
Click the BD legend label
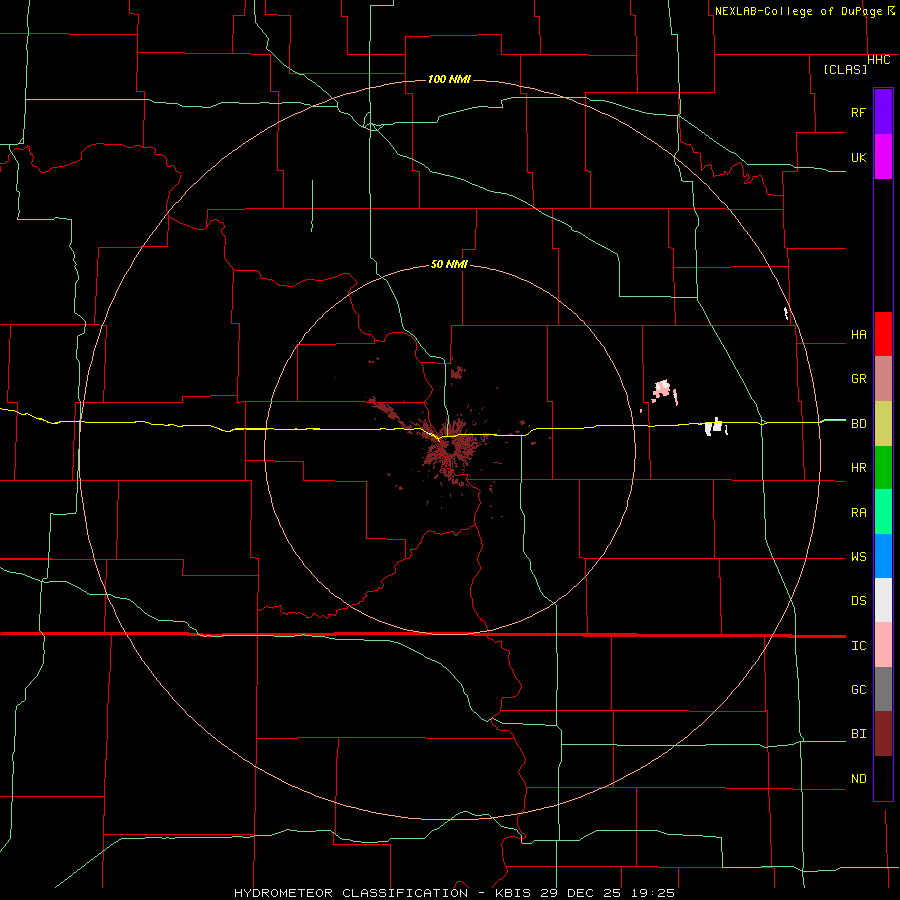click(x=858, y=424)
